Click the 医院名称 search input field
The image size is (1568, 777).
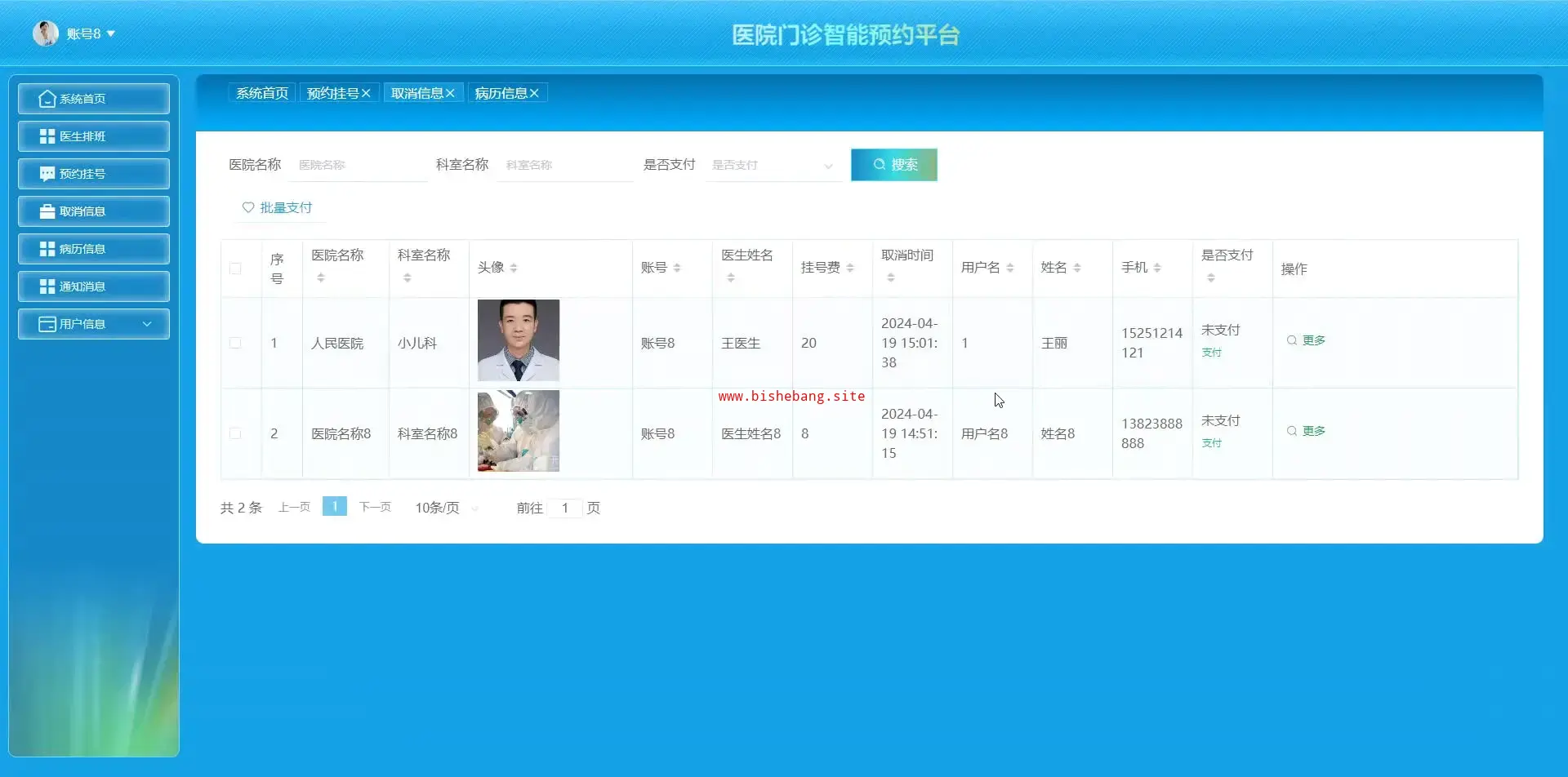[x=358, y=165]
